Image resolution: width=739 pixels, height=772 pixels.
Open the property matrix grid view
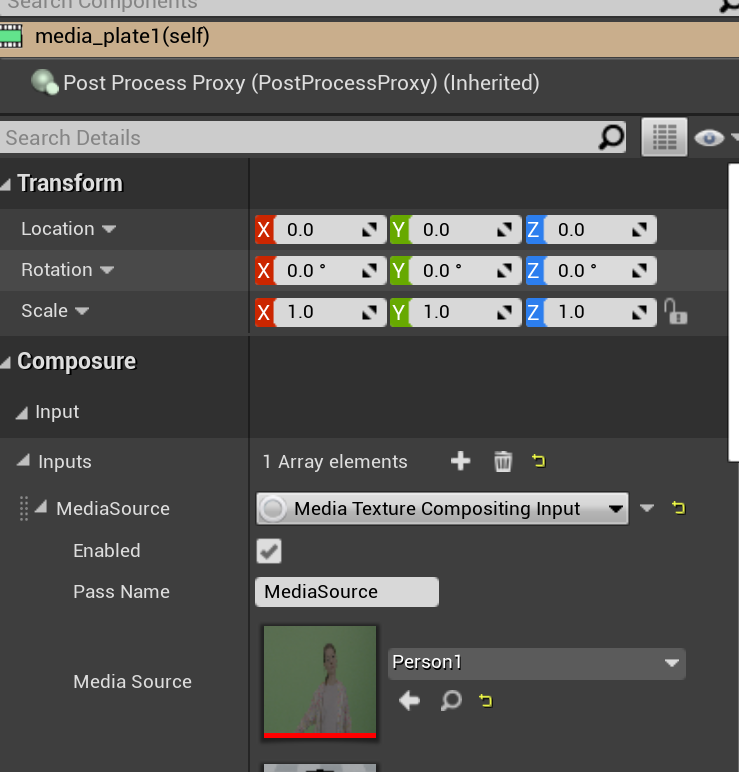[x=664, y=138]
